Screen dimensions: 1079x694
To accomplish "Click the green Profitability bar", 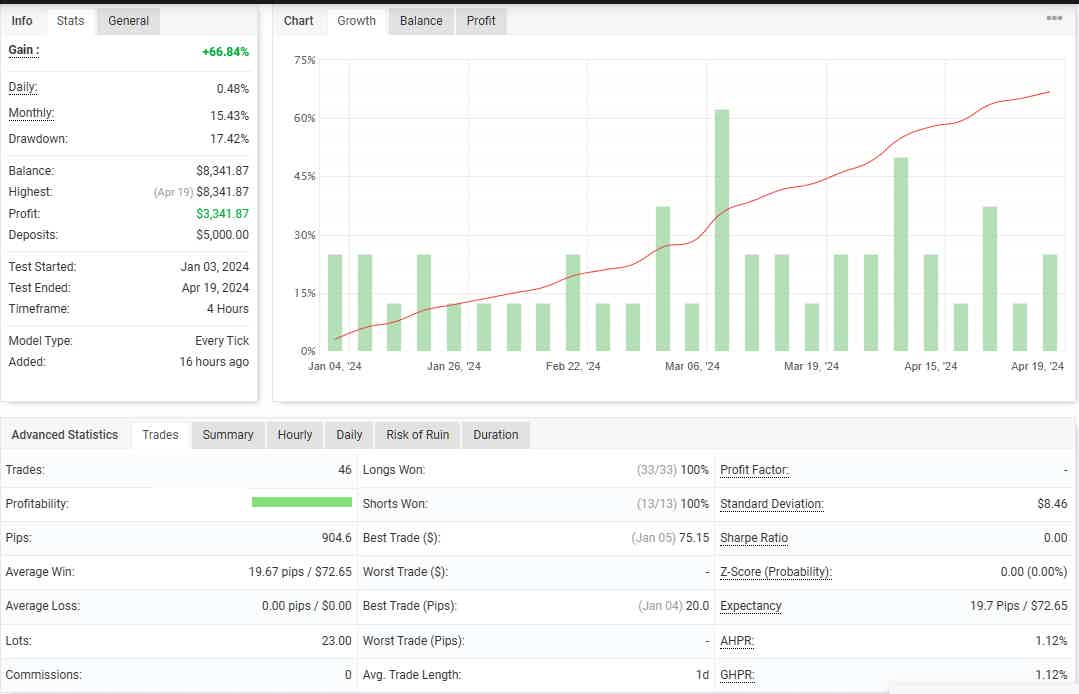I will [x=302, y=502].
